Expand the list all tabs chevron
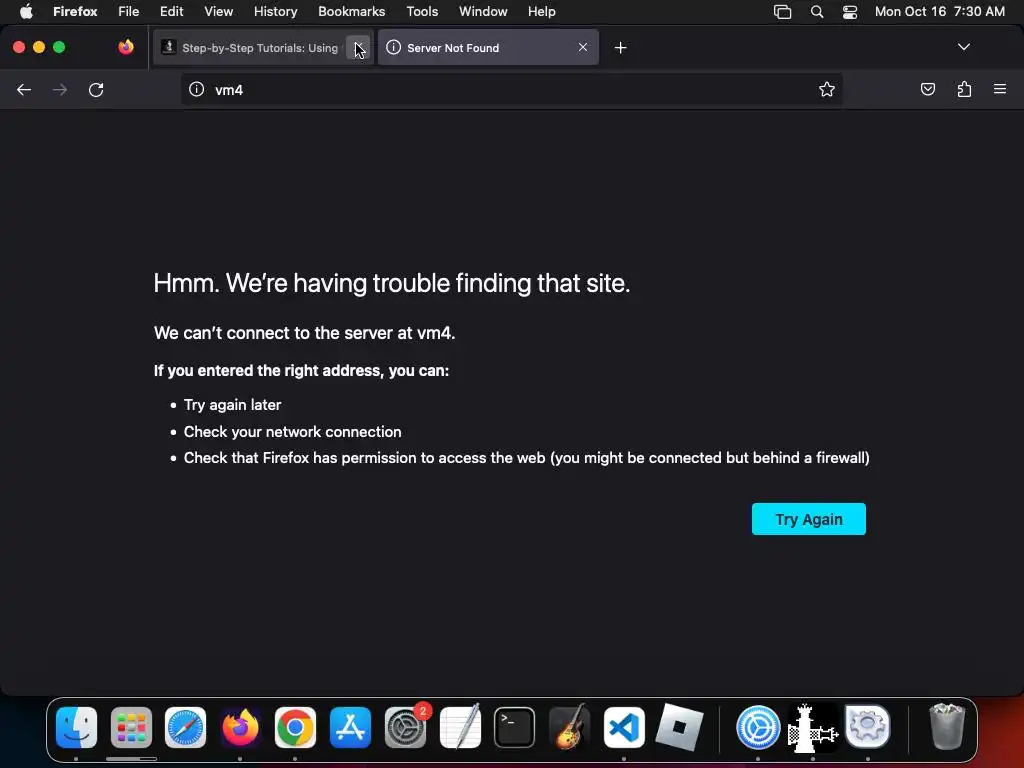 click(963, 47)
